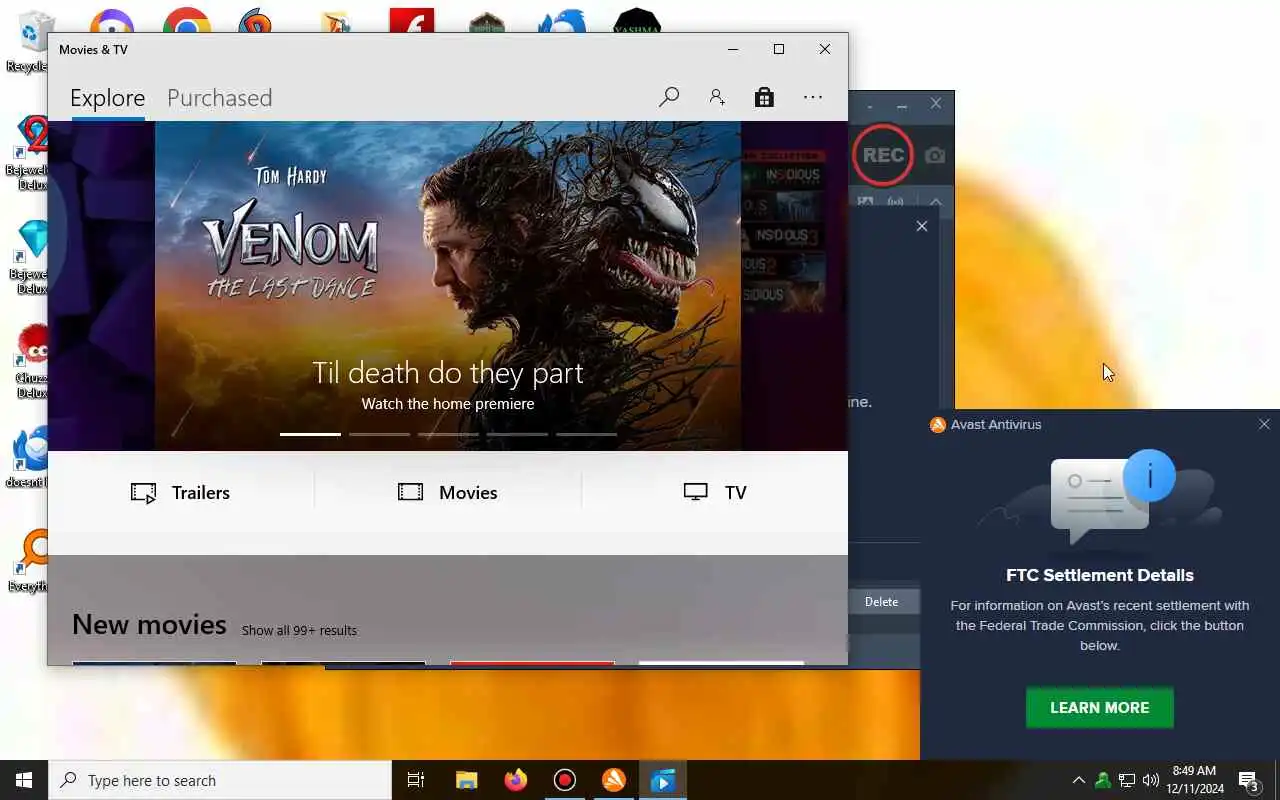Open Task View on the taskbar
Screen dimensions: 1280x800
[x=416, y=780]
